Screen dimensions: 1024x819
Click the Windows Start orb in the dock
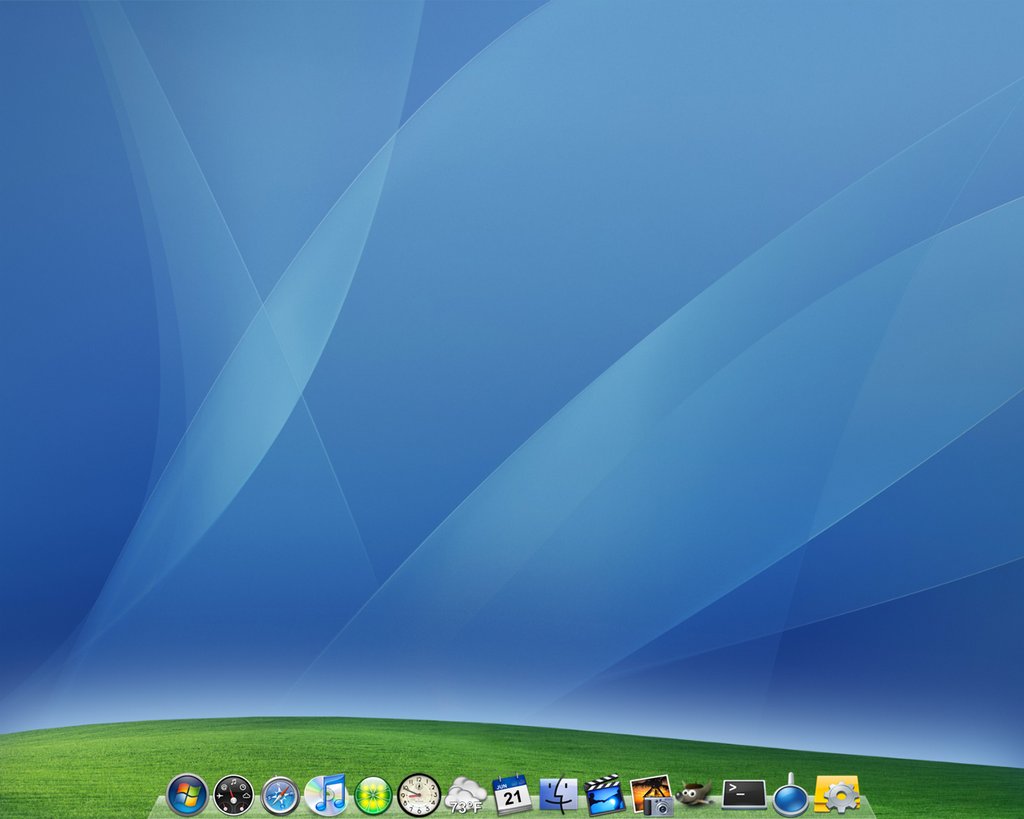[187, 795]
